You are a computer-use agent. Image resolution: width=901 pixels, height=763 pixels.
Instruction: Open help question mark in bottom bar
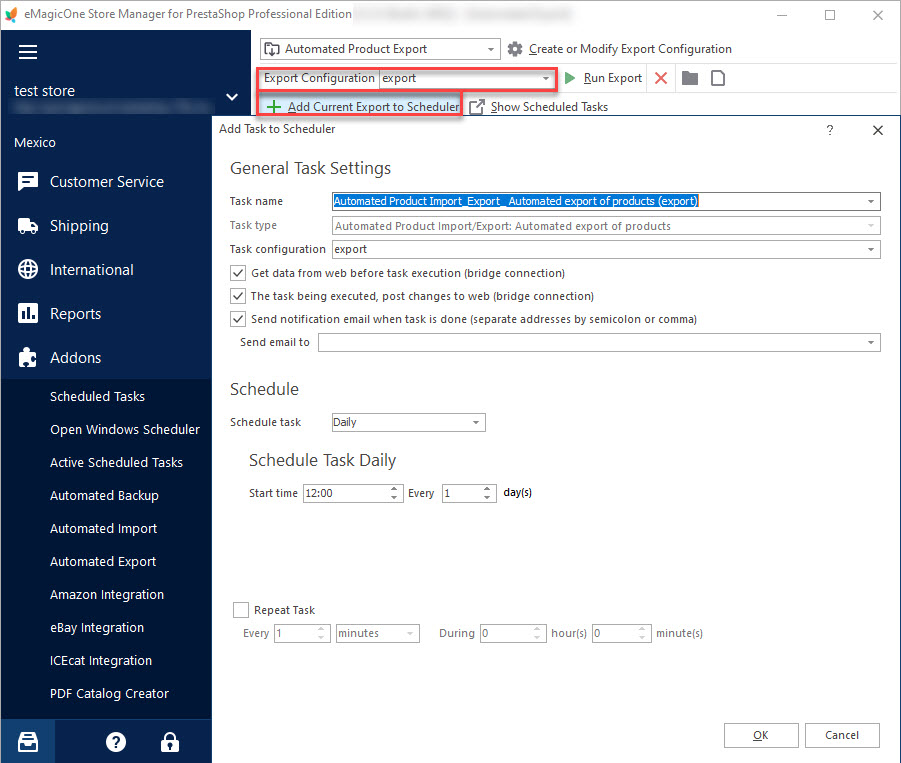click(x=115, y=742)
